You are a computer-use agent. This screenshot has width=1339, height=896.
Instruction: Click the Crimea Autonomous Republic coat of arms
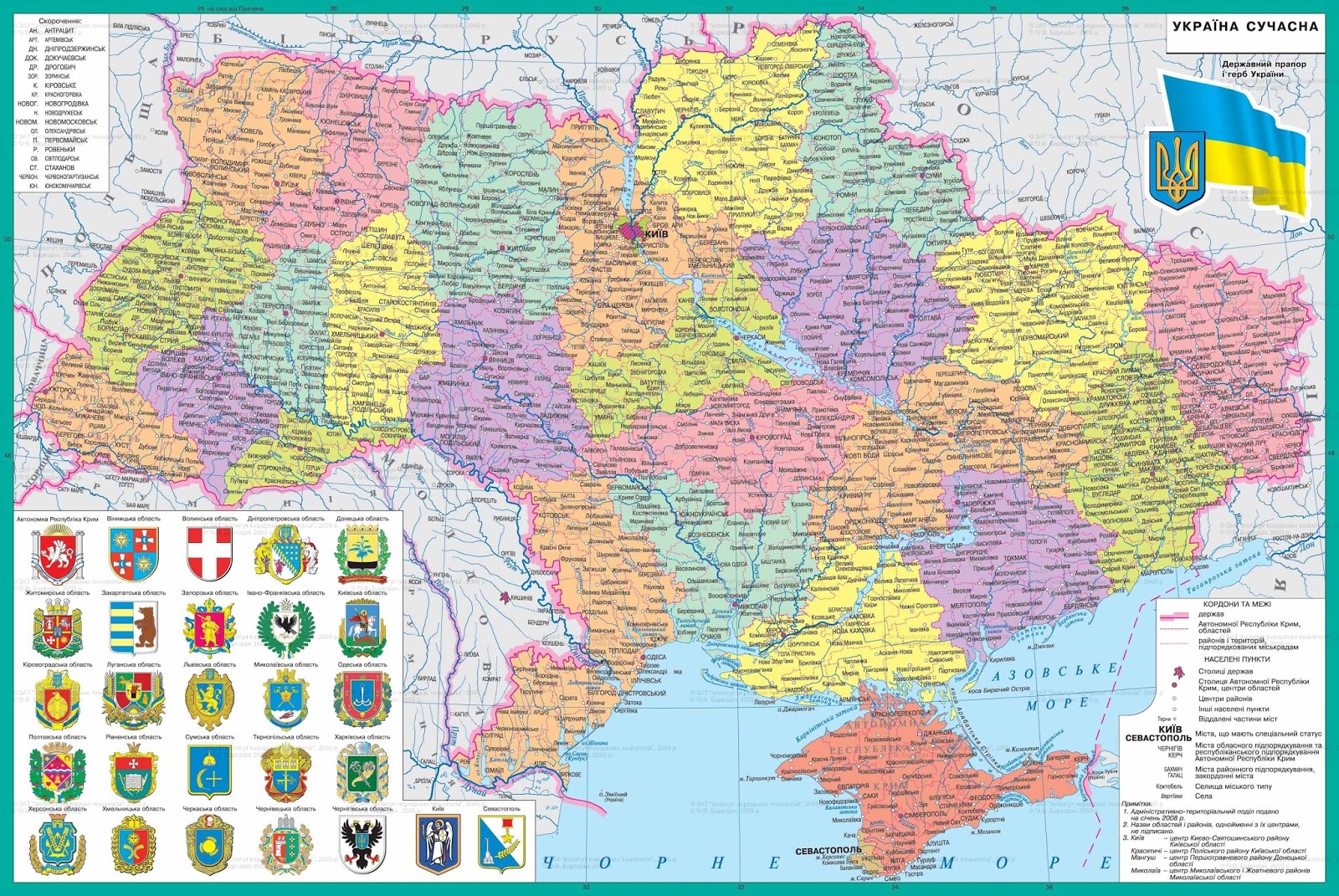point(57,555)
